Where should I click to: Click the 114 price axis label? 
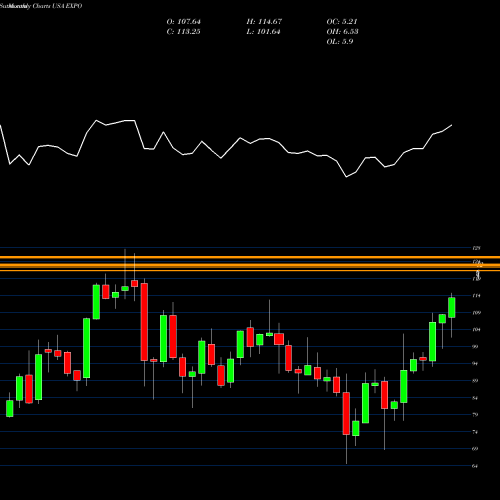[x=476, y=296]
